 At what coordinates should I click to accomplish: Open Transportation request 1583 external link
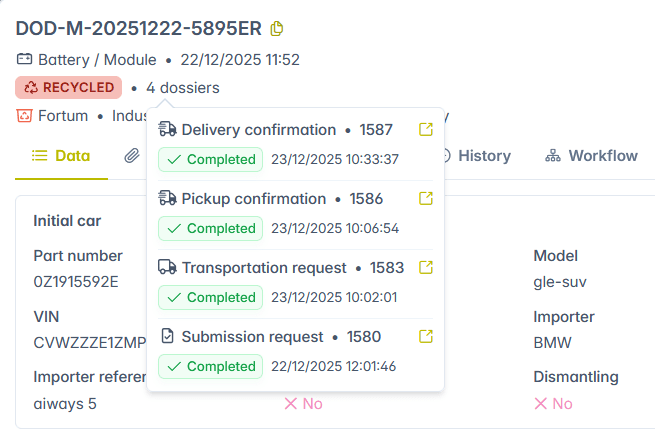tap(426, 268)
